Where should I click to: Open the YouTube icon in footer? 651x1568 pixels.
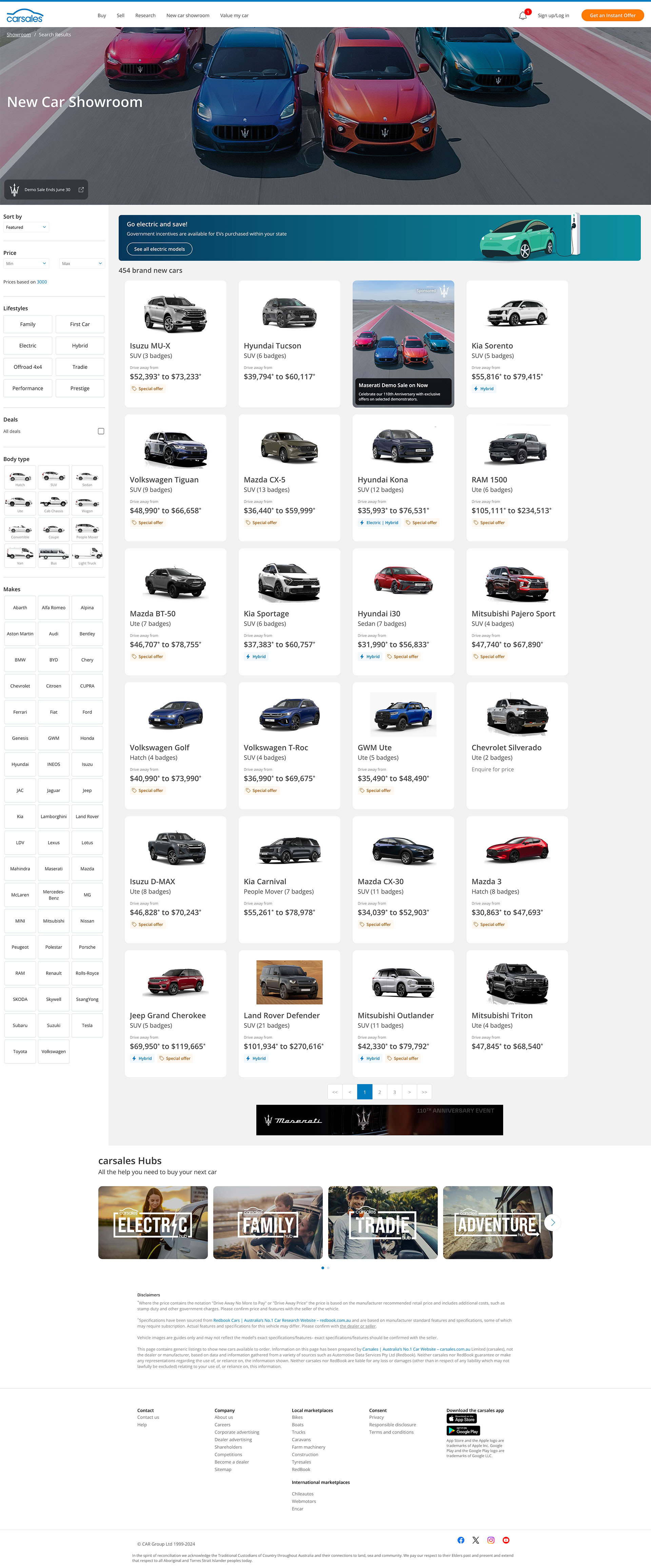(x=506, y=1540)
